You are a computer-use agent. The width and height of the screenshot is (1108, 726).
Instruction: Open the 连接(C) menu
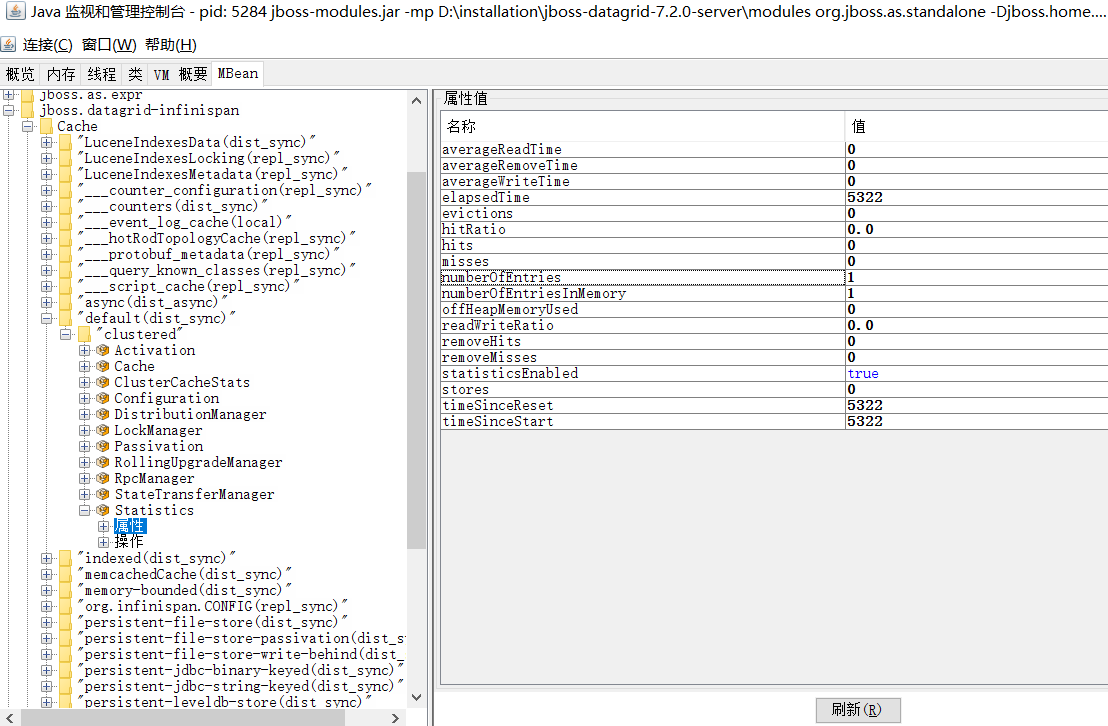click(47, 45)
